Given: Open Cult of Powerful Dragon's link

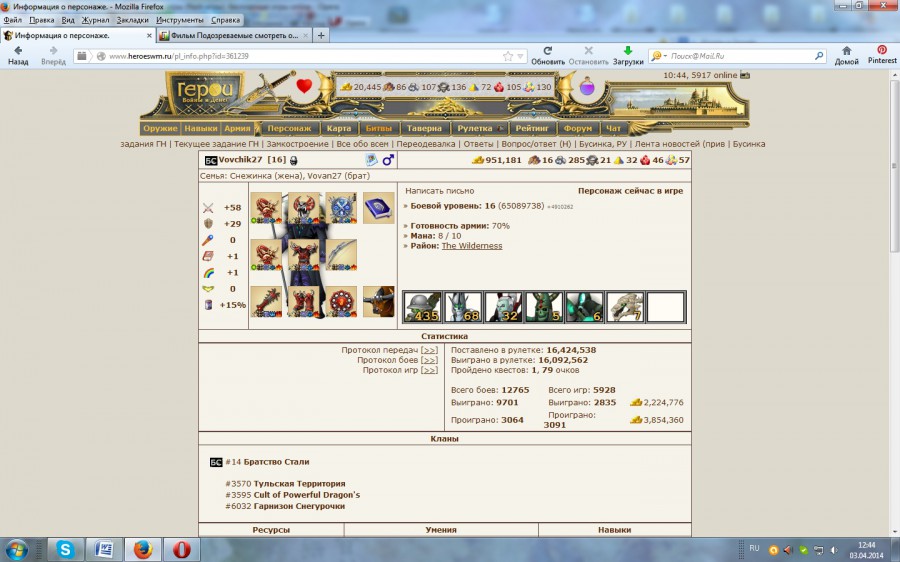Looking at the screenshot, I should click(307, 495).
